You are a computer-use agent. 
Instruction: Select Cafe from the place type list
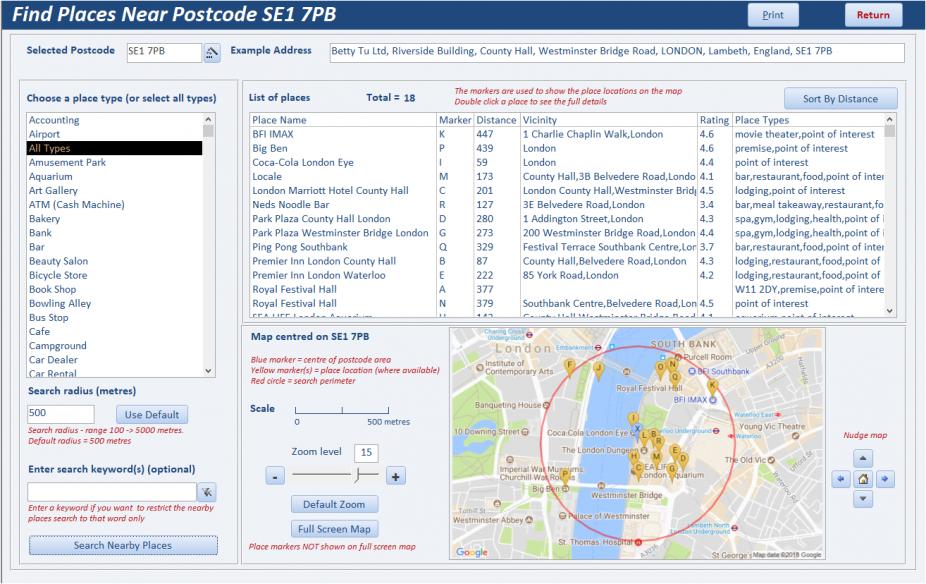(x=39, y=332)
